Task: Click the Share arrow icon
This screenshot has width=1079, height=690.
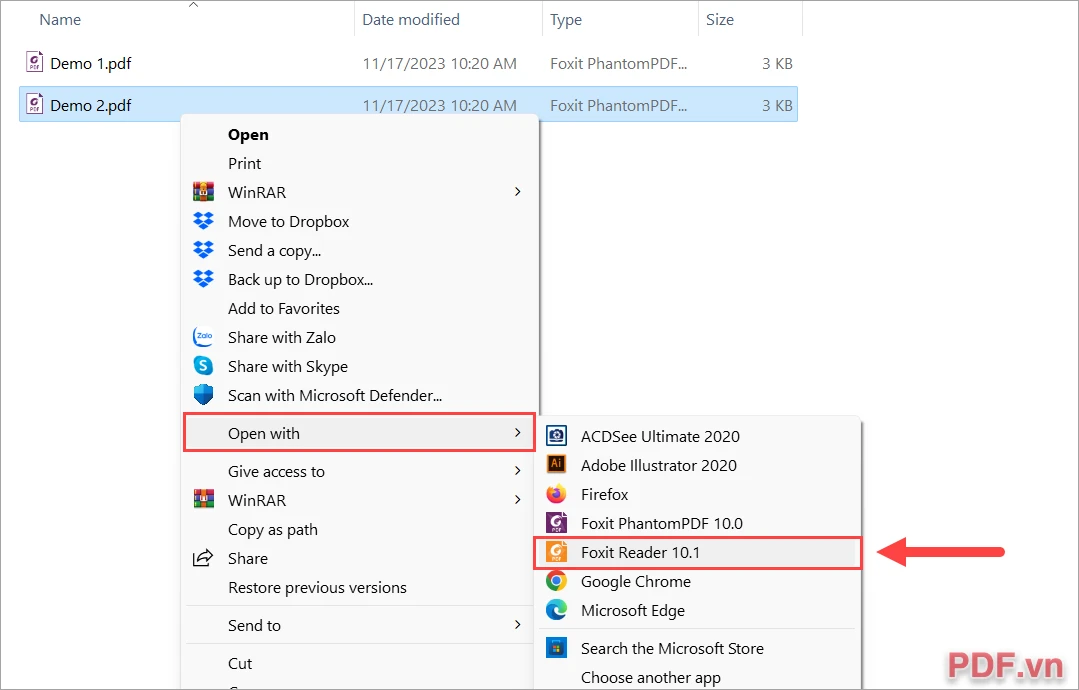Action: pos(203,558)
